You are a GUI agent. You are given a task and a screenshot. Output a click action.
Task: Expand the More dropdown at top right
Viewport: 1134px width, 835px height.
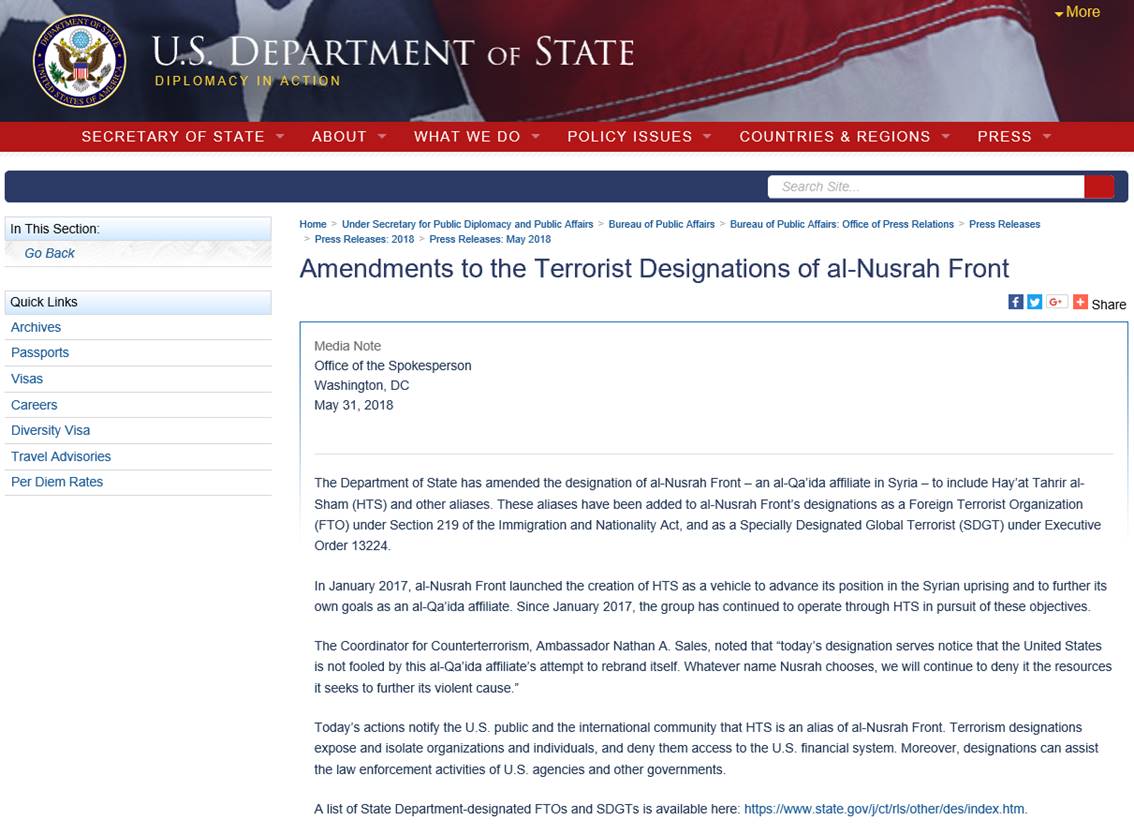[1077, 12]
